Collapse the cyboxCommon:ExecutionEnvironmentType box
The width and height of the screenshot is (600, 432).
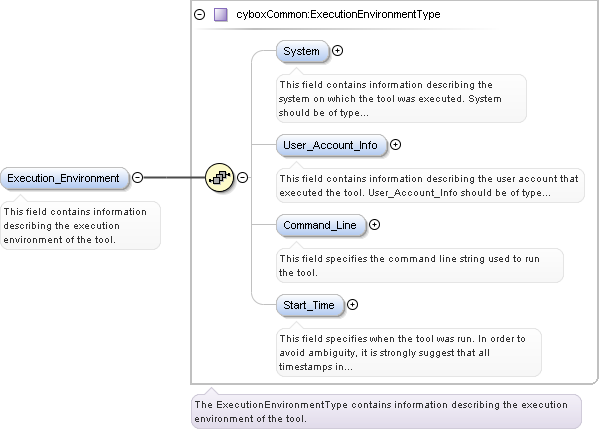[200, 15]
